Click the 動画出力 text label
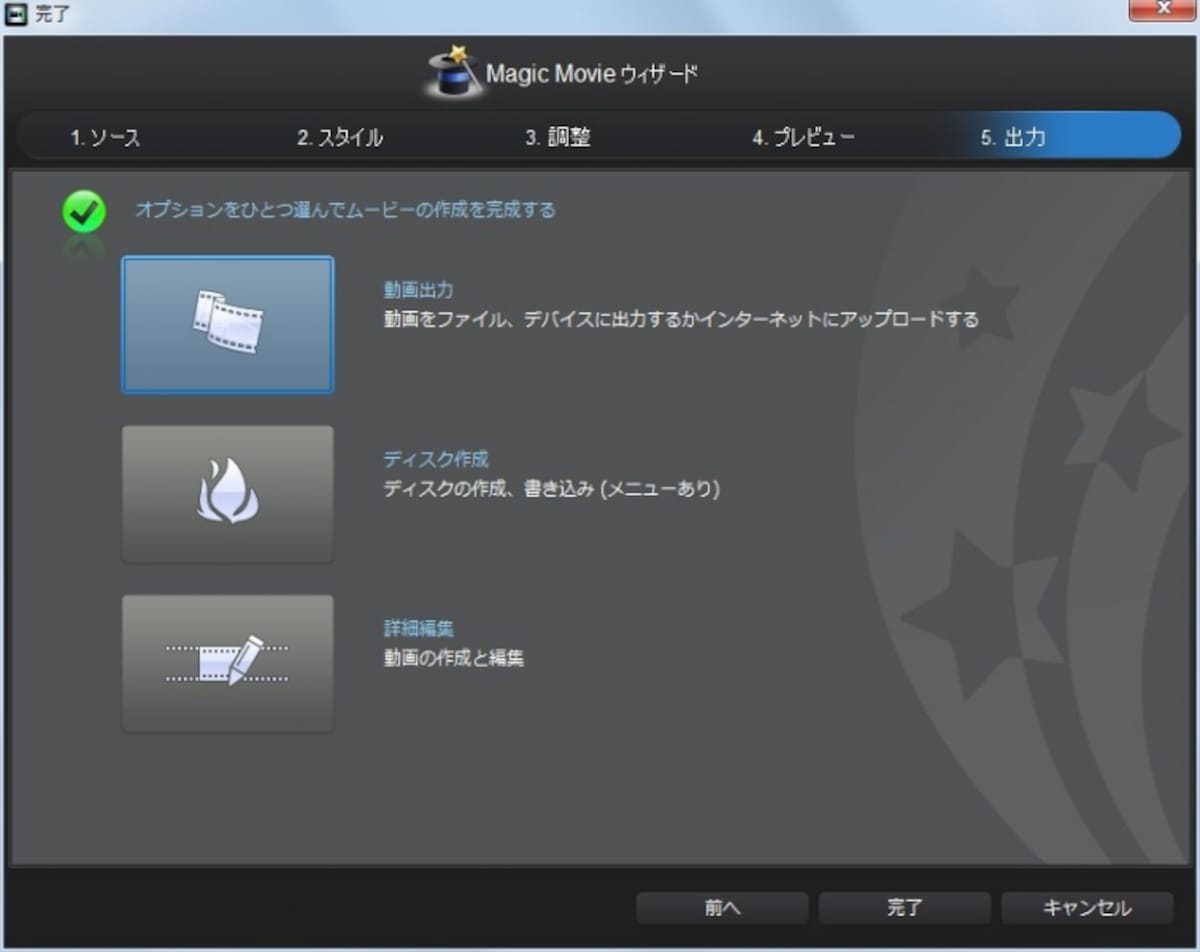 click(x=418, y=290)
